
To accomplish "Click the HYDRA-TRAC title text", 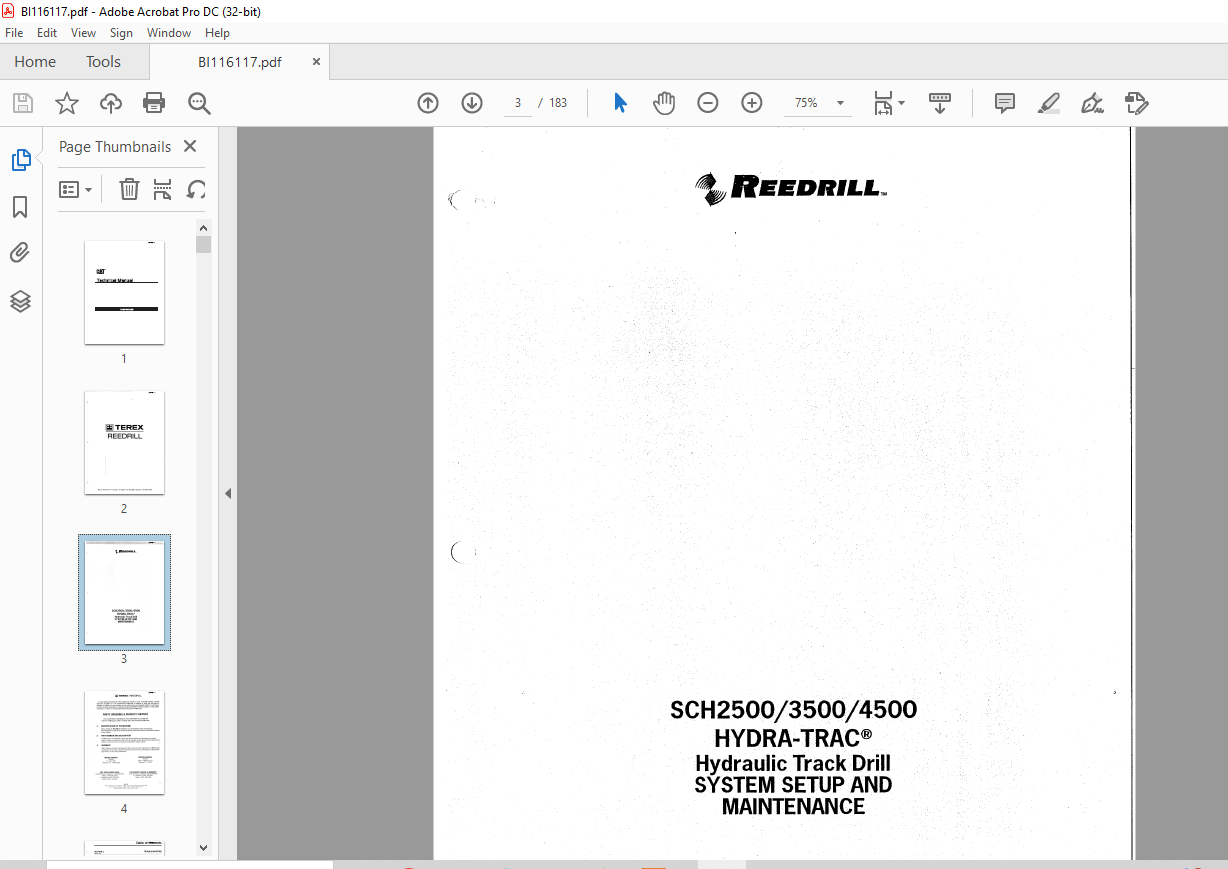I will coord(794,738).
